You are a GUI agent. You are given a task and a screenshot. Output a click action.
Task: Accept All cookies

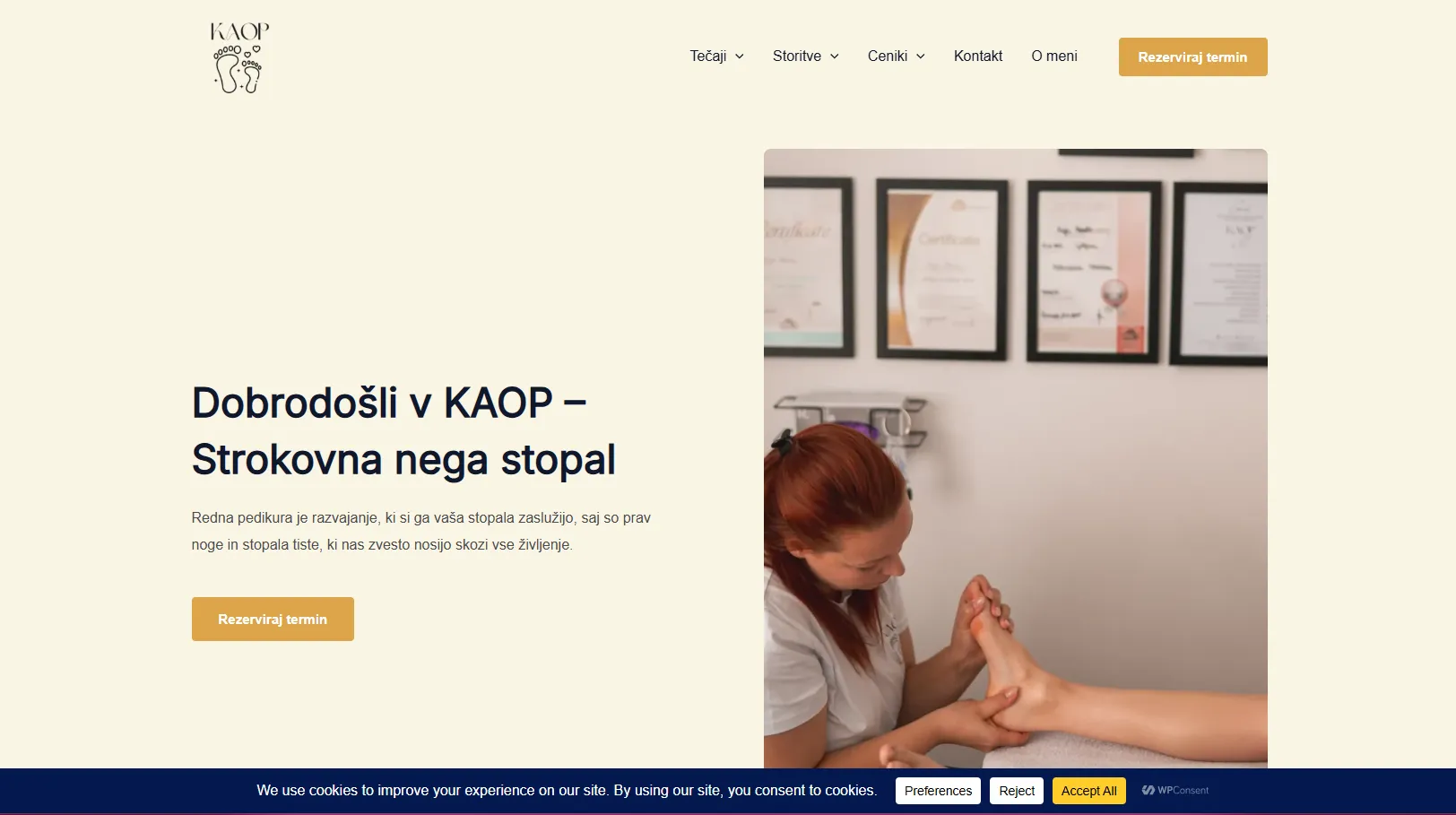[1088, 791]
